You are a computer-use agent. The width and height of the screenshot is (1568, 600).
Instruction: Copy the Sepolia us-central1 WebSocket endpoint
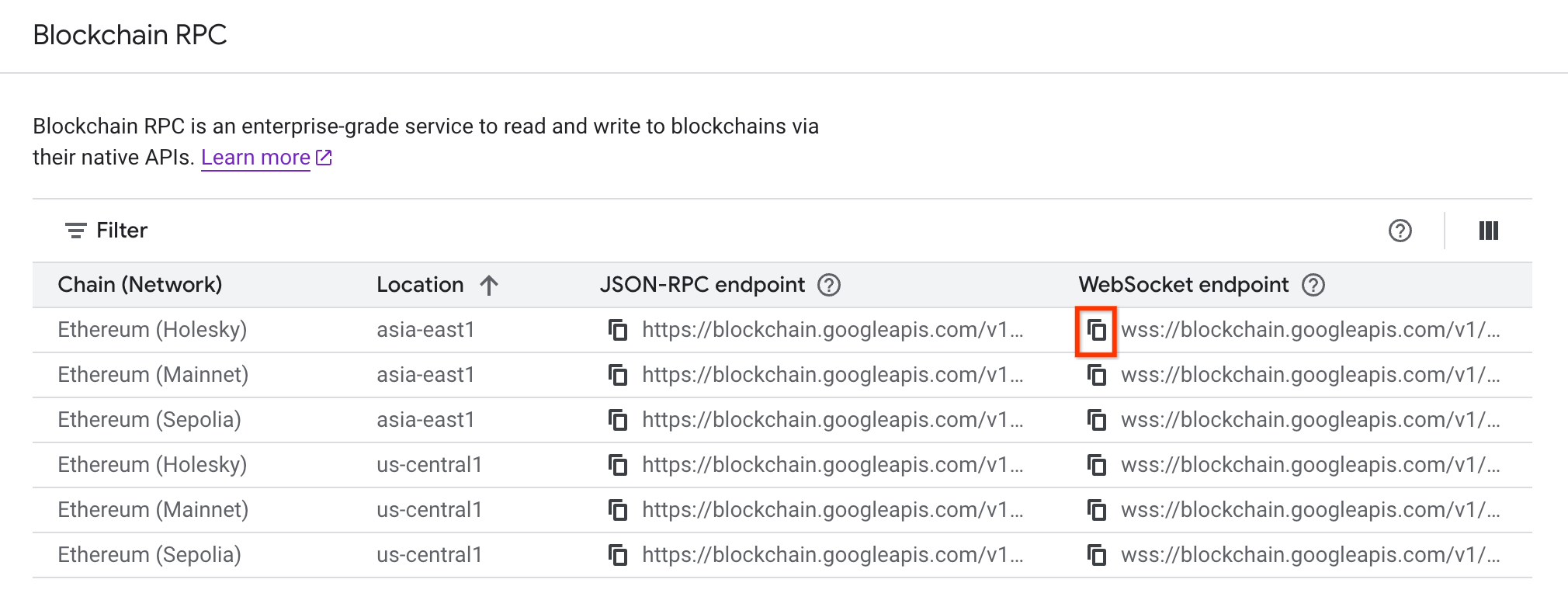click(1097, 554)
